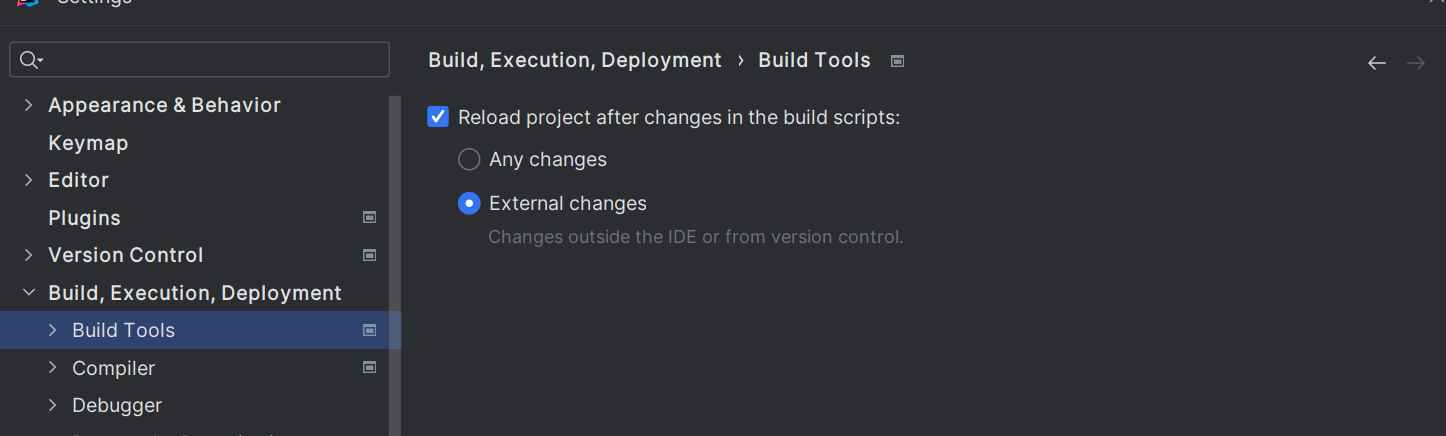The height and width of the screenshot is (436, 1446).
Task: Click Build, Execution, Deployment breadcrumb link
Action: [x=574, y=60]
